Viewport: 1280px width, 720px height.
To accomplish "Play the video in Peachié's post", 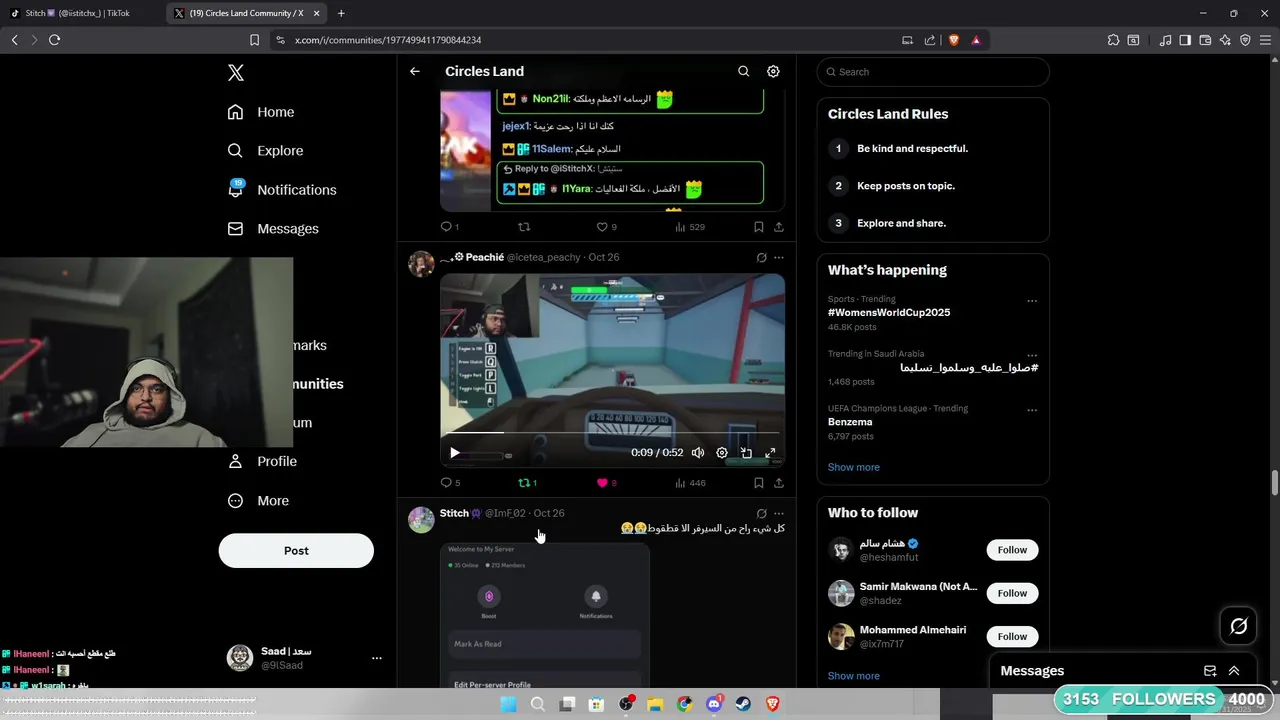I will point(455,453).
